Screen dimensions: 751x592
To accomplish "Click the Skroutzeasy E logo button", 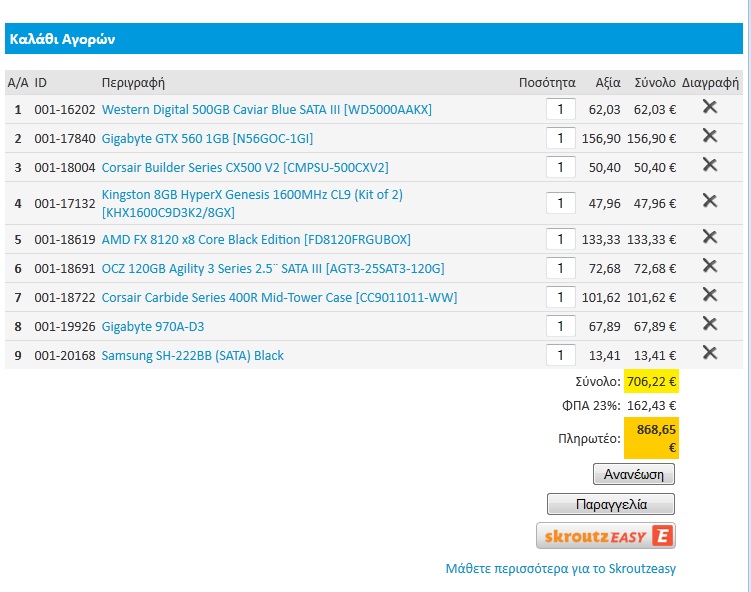I will [x=606, y=535].
